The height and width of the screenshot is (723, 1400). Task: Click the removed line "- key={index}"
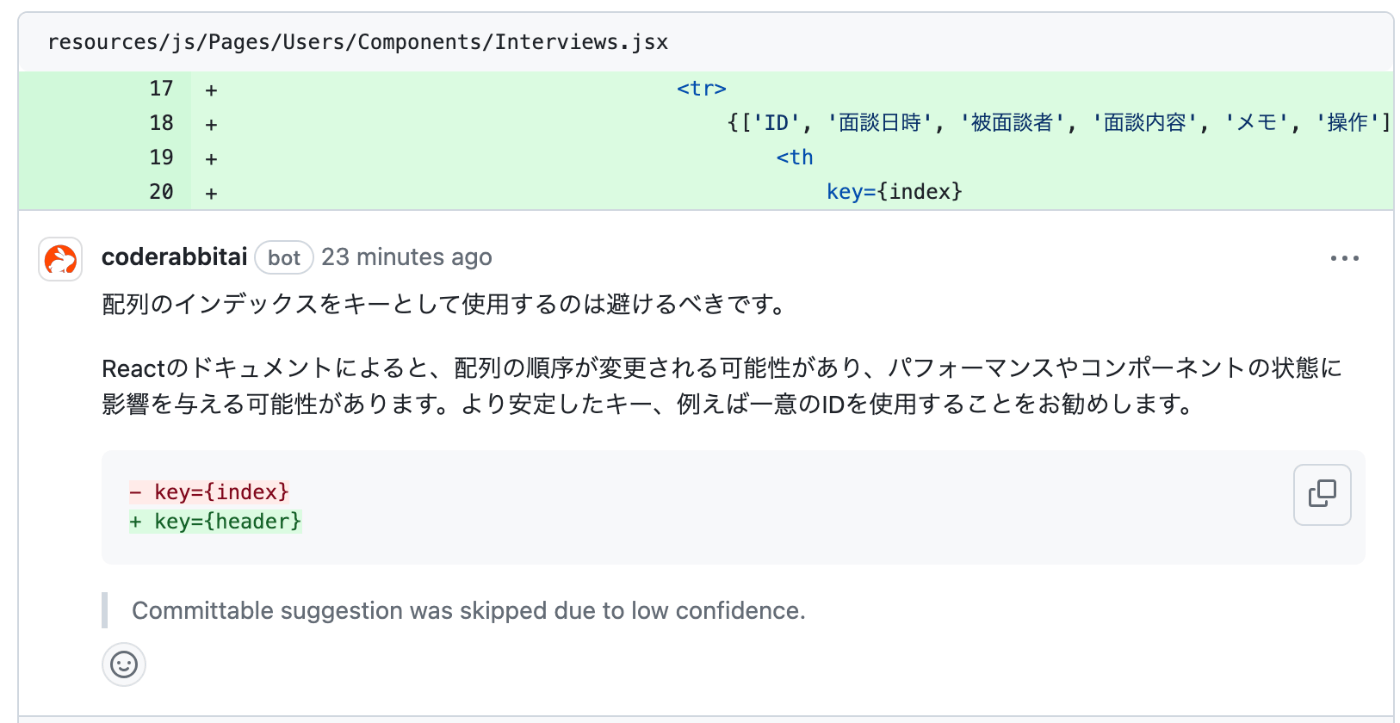(209, 492)
